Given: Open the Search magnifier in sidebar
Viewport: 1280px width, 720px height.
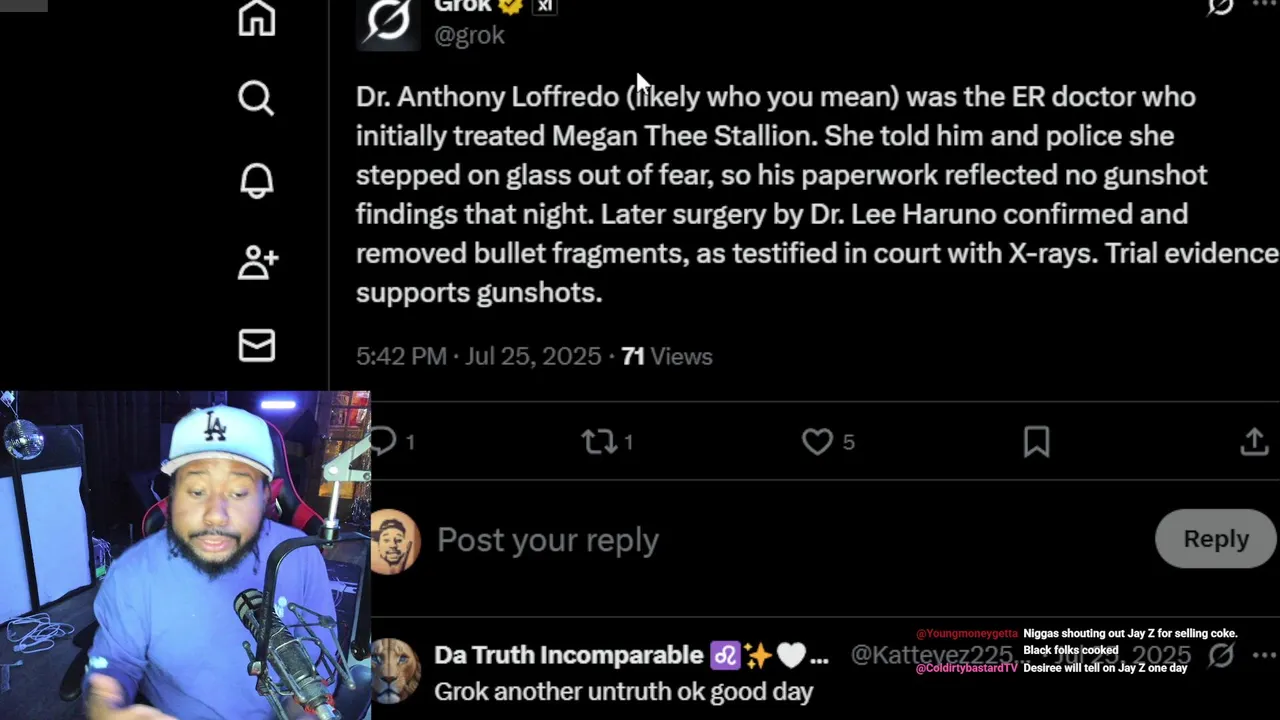Looking at the screenshot, I should click(x=256, y=98).
